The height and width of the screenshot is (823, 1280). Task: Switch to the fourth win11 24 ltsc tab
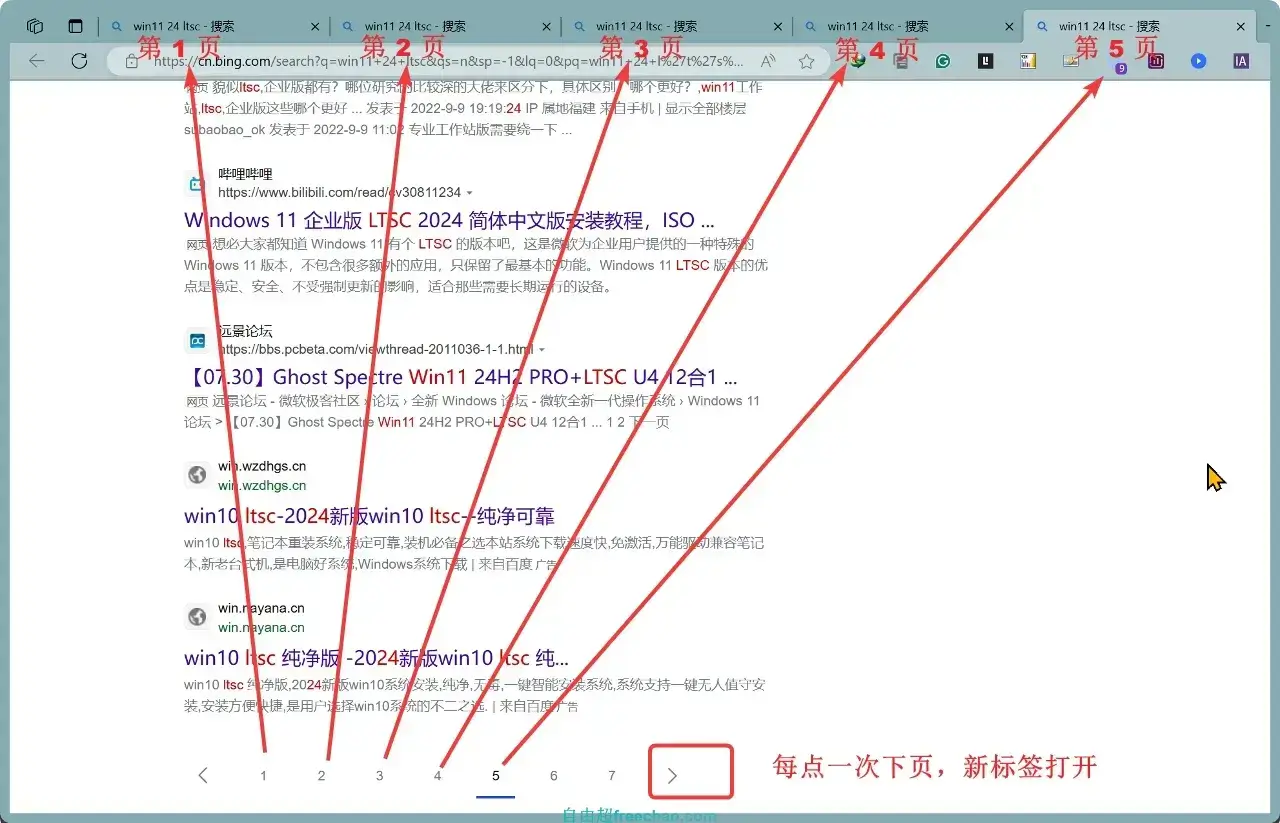point(908,27)
